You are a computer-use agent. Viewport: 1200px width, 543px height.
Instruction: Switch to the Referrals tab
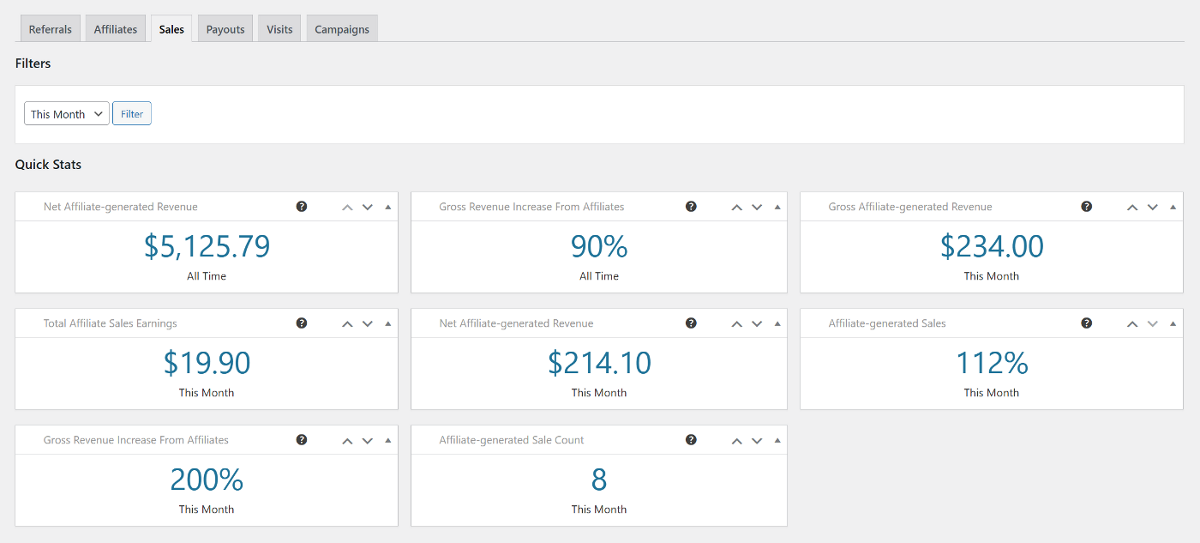50,29
